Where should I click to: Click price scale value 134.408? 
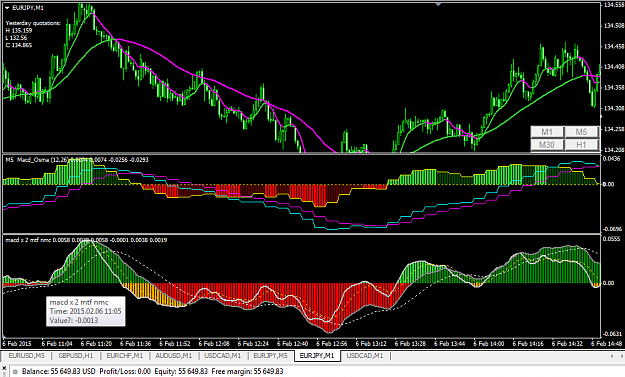[x=614, y=67]
